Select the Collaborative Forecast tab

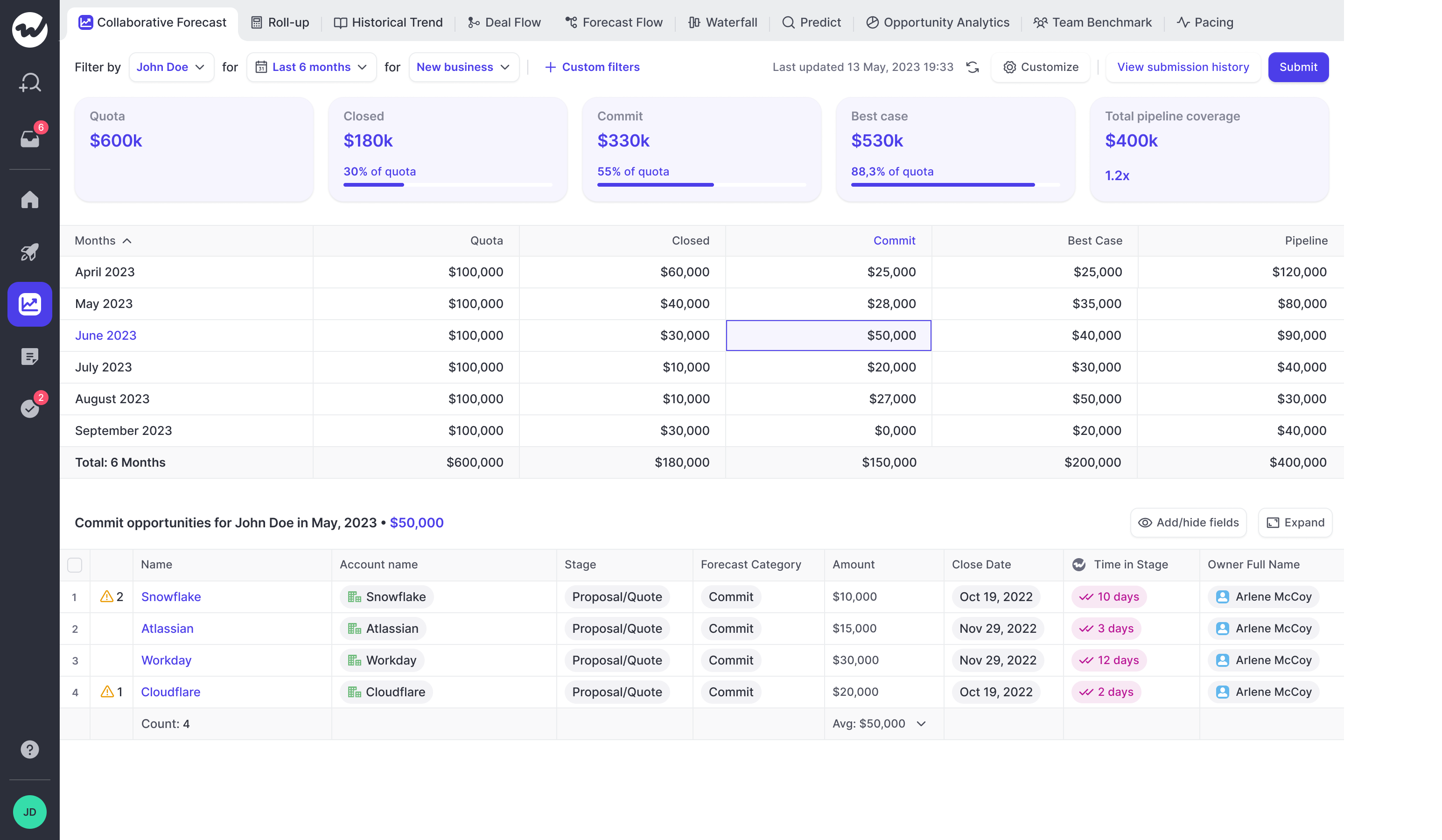(x=152, y=22)
